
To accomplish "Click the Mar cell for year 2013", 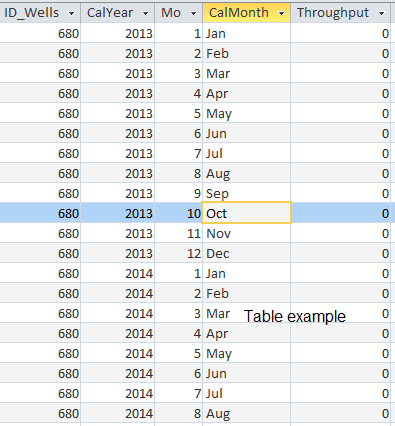I will 247,73.
